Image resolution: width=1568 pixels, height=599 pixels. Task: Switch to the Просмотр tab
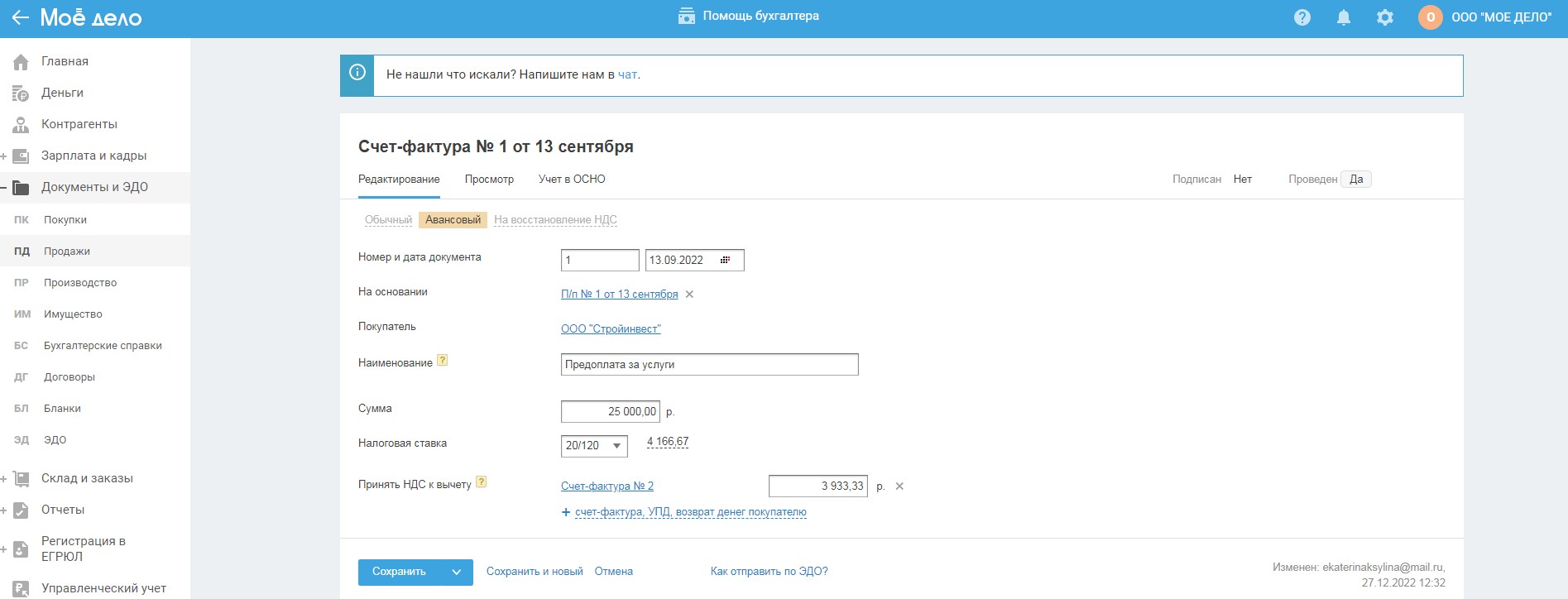point(489,180)
